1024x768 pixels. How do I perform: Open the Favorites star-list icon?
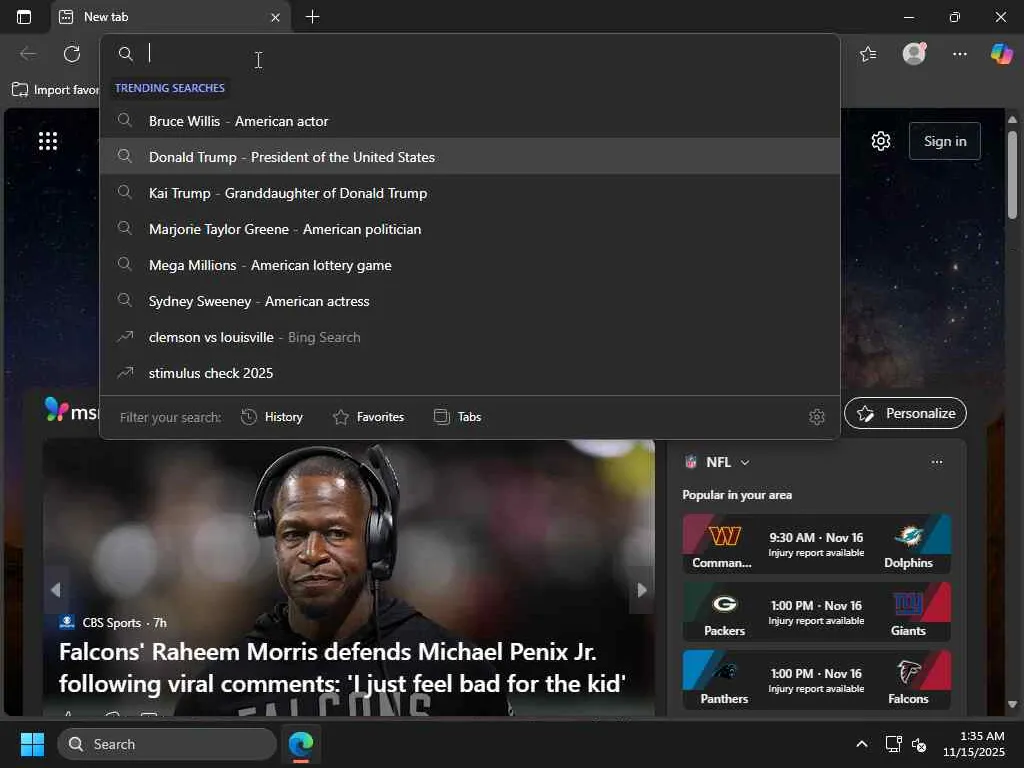868,54
